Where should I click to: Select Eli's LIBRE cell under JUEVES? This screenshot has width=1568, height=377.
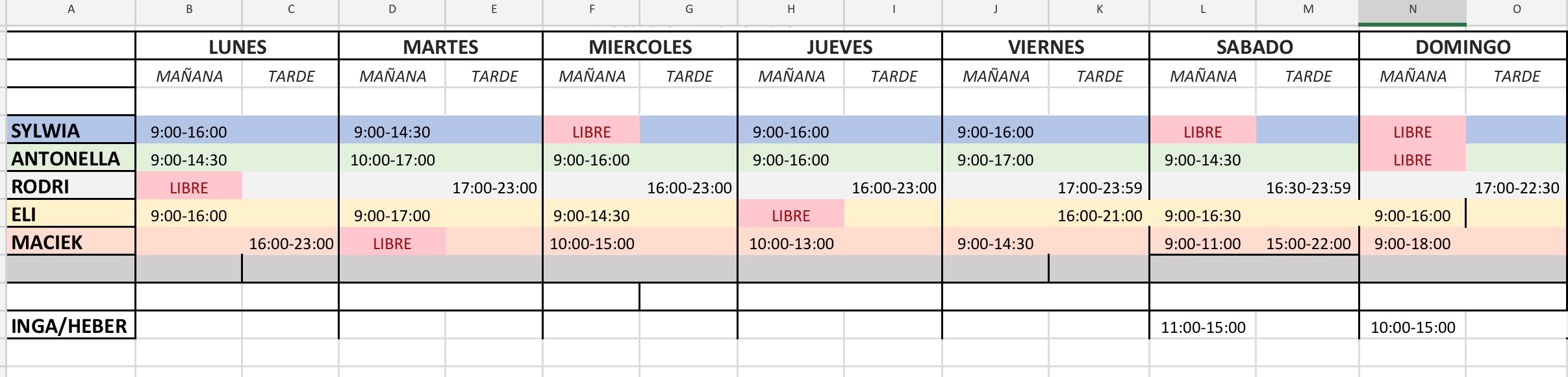[x=790, y=215]
